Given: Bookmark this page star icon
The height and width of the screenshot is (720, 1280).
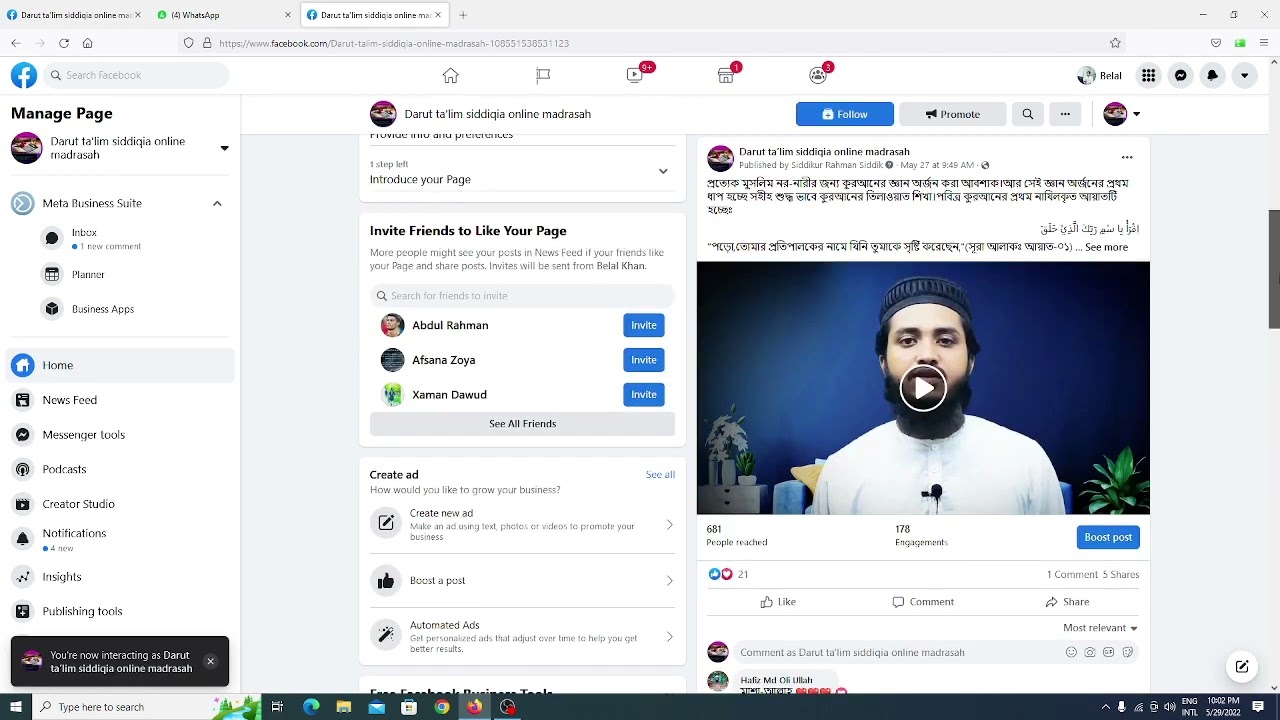Looking at the screenshot, I should click(1115, 43).
